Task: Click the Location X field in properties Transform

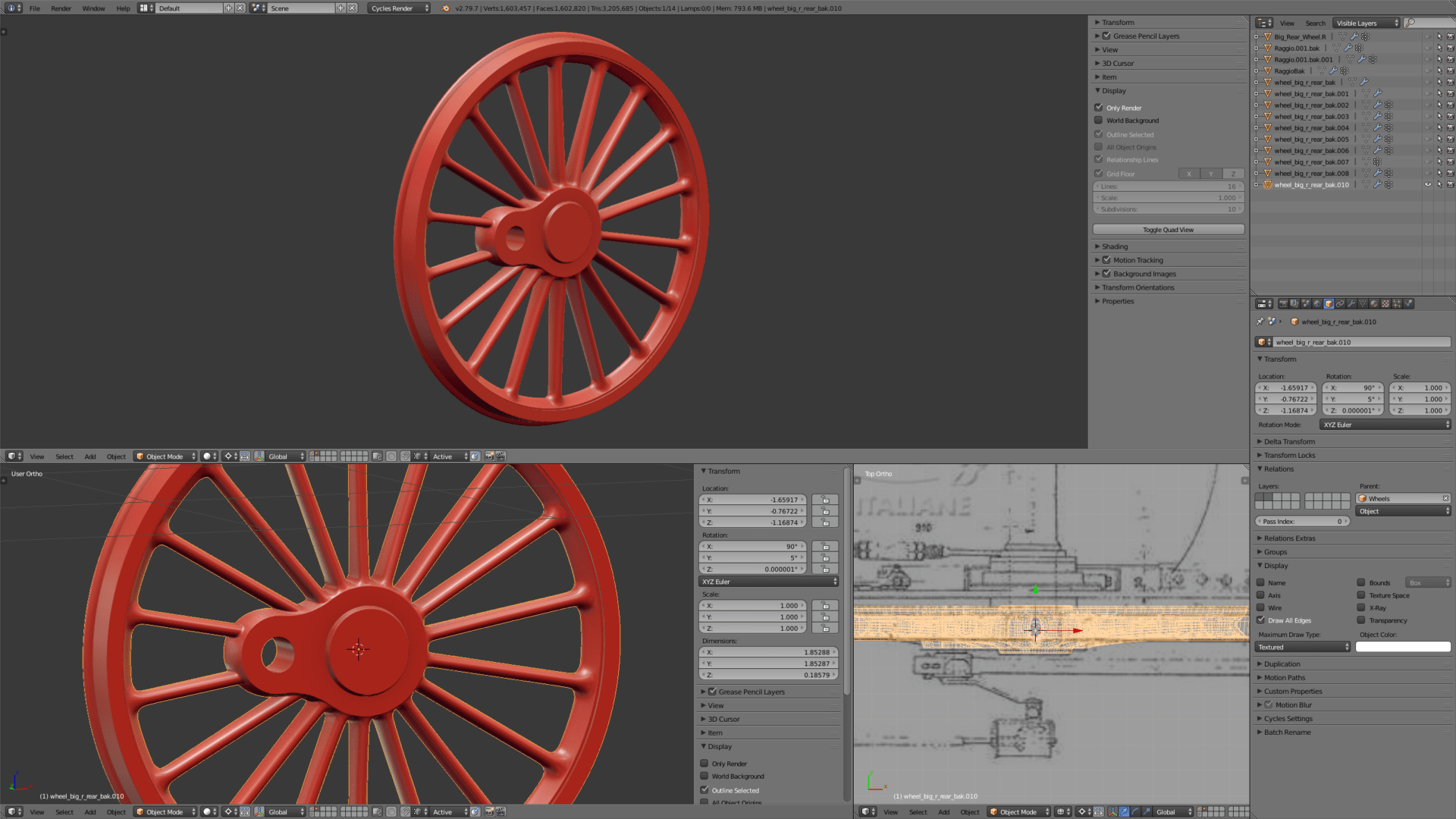Action: (1285, 388)
